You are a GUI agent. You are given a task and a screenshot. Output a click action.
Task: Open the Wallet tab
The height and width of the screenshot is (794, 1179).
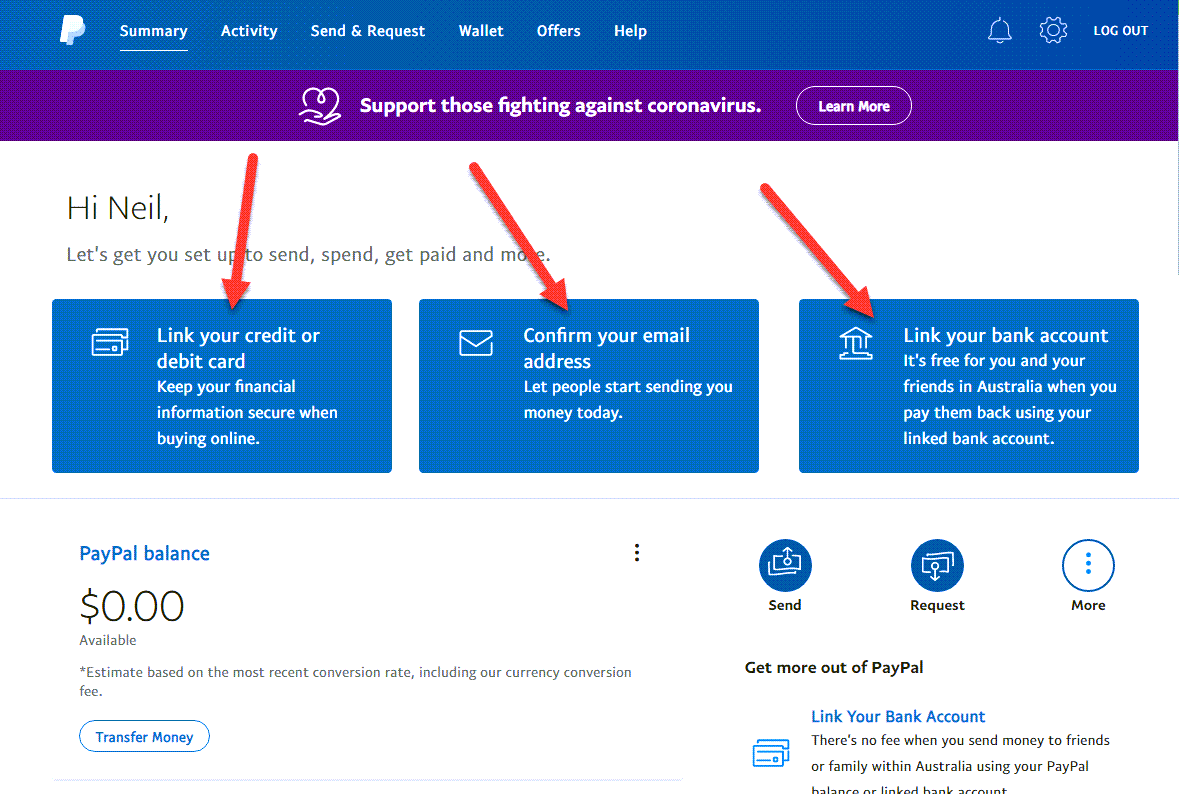click(x=481, y=31)
